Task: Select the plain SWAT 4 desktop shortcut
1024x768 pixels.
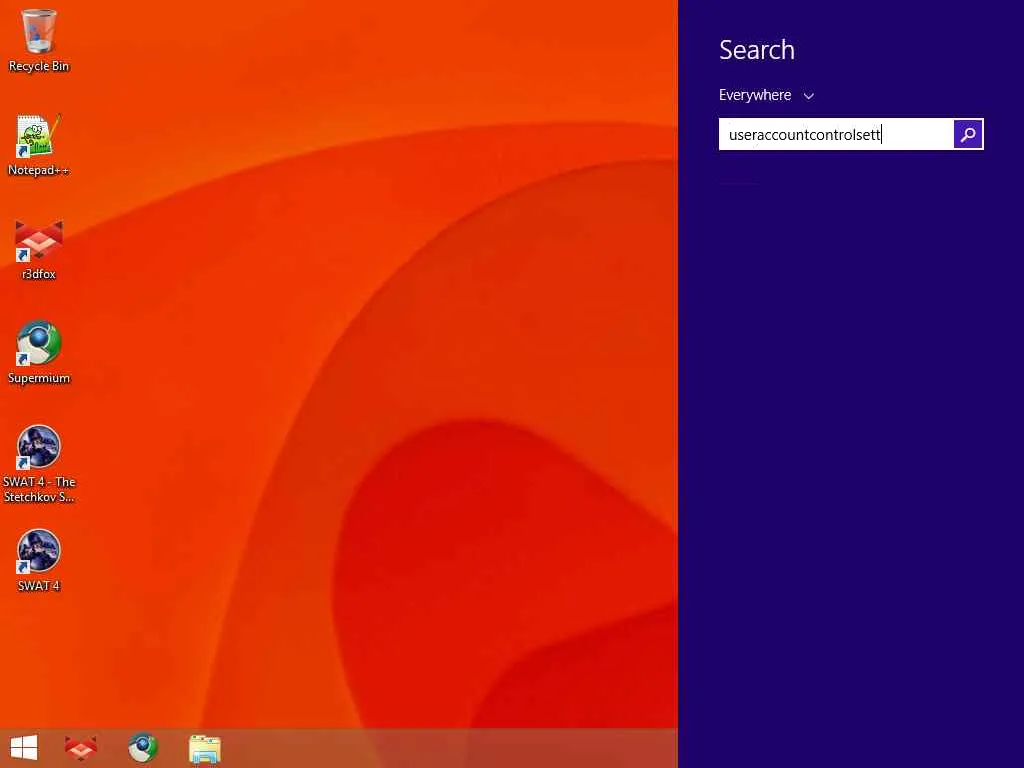Action: point(39,560)
